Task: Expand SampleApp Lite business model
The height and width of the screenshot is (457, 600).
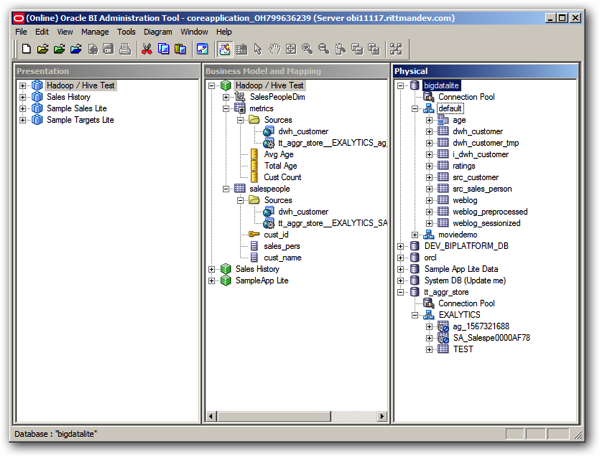Action: click(x=211, y=281)
